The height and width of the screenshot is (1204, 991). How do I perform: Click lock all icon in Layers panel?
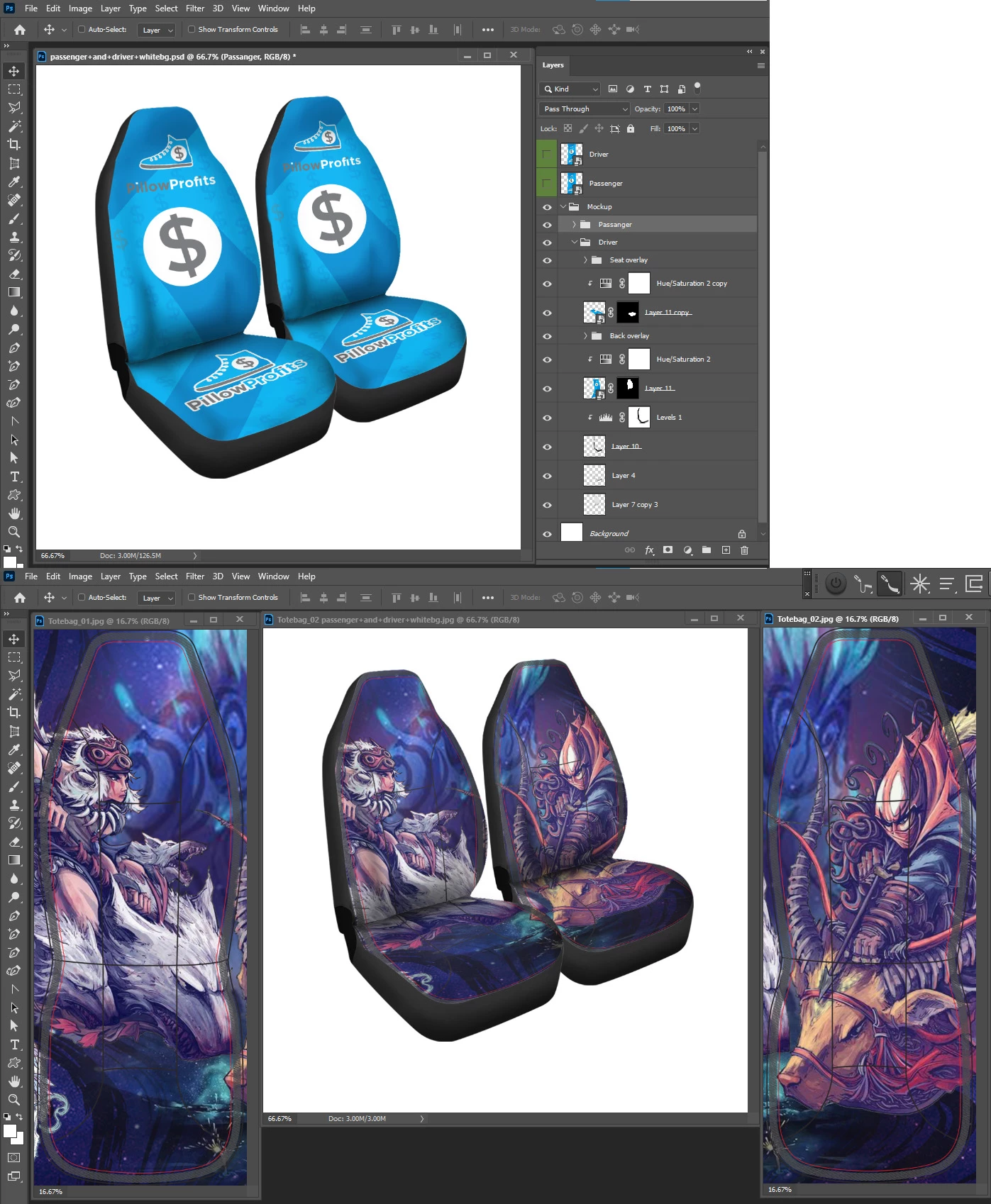631,128
